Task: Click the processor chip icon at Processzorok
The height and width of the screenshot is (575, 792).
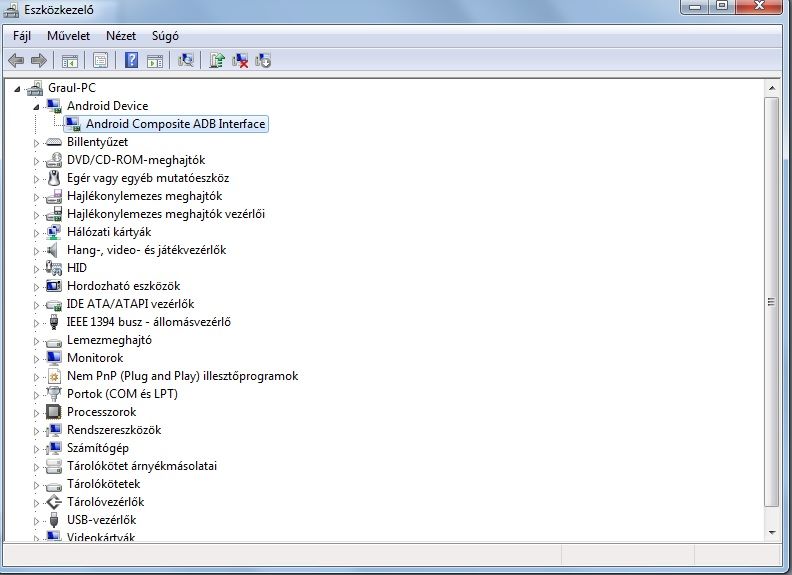Action: (54, 412)
